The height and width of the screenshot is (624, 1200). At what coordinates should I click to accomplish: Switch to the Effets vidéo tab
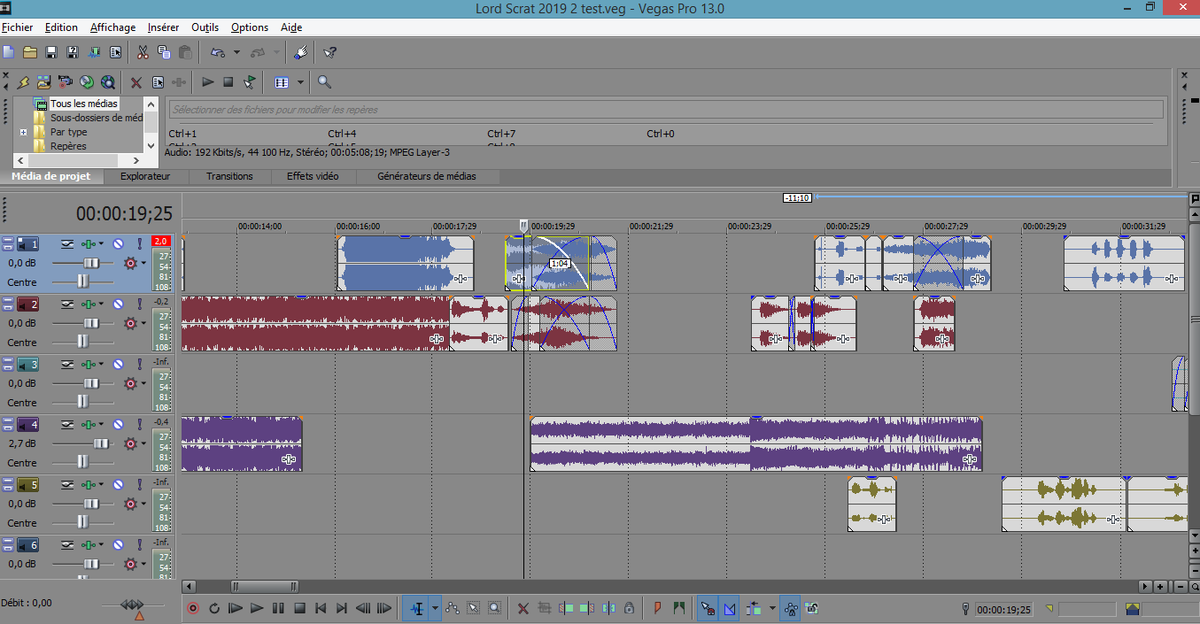313,176
